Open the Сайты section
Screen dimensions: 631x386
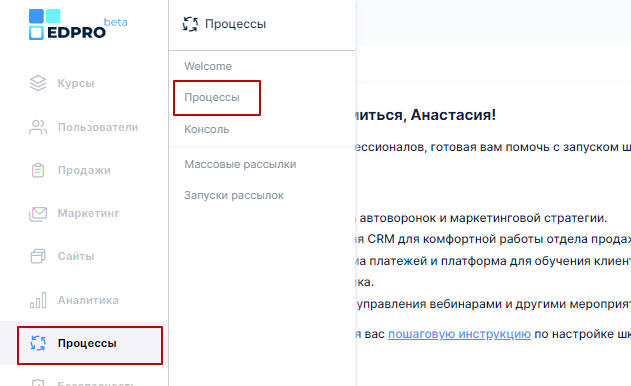coord(76,256)
